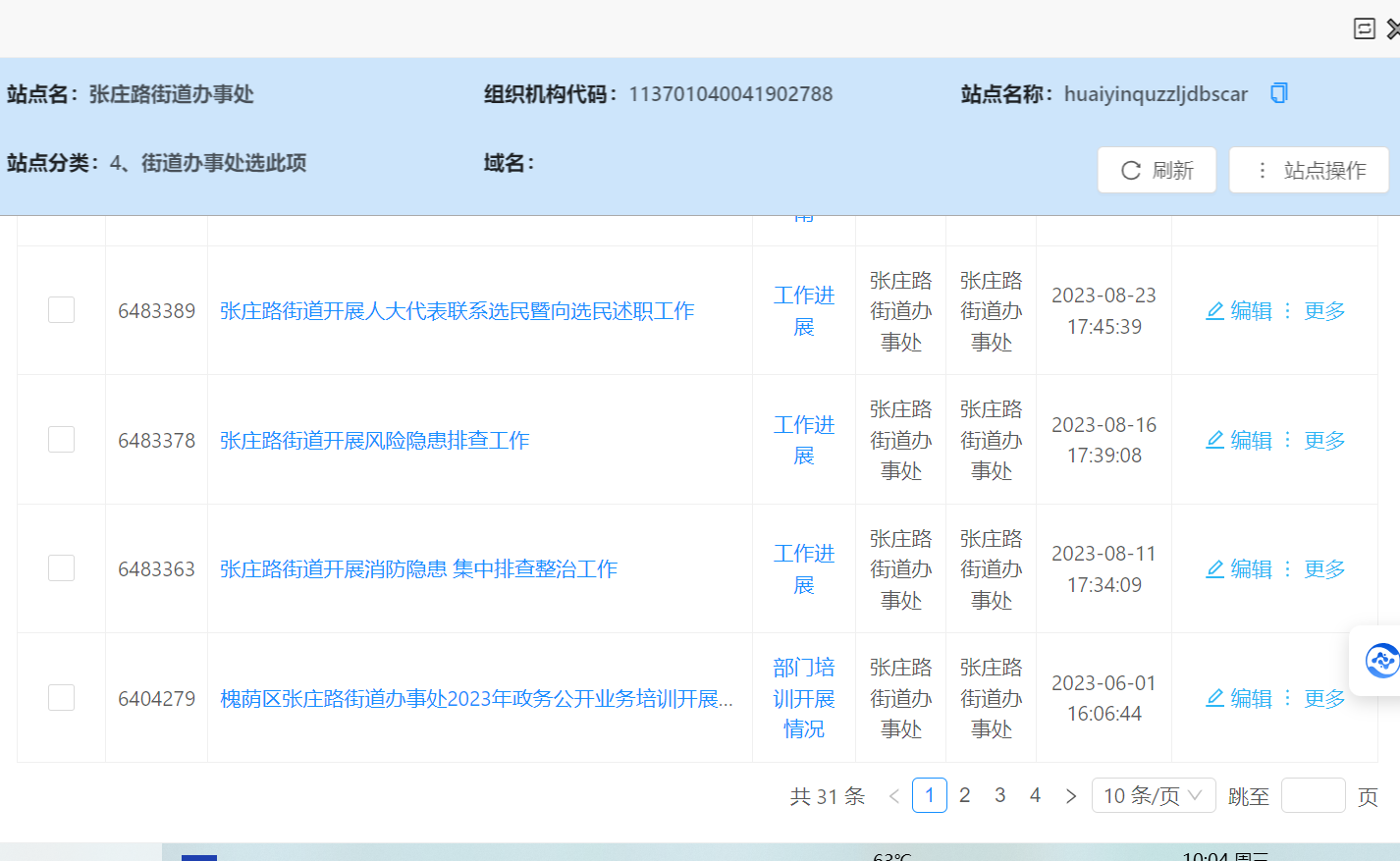Open the 部门培训开展情况 category link

pos(804,698)
